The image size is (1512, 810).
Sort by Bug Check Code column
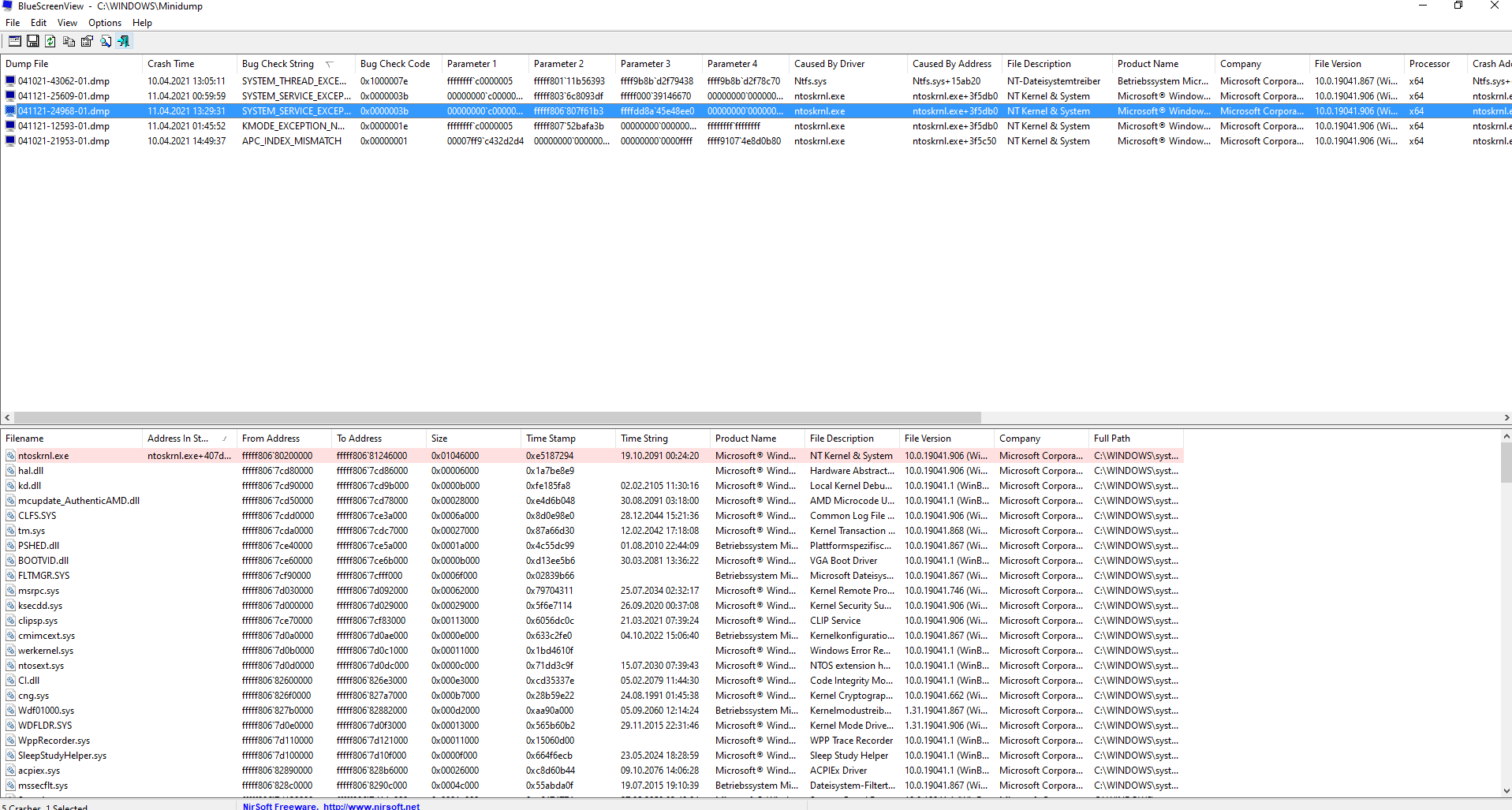[x=398, y=64]
